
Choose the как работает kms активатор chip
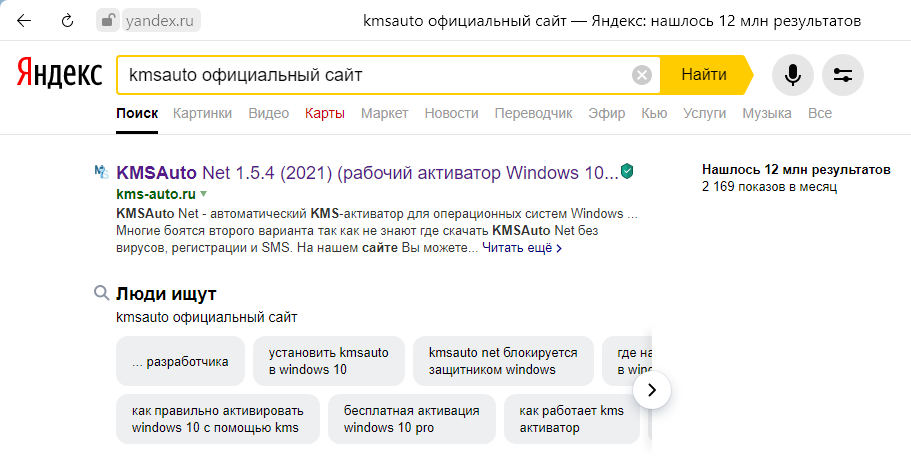pyautogui.click(x=572, y=419)
